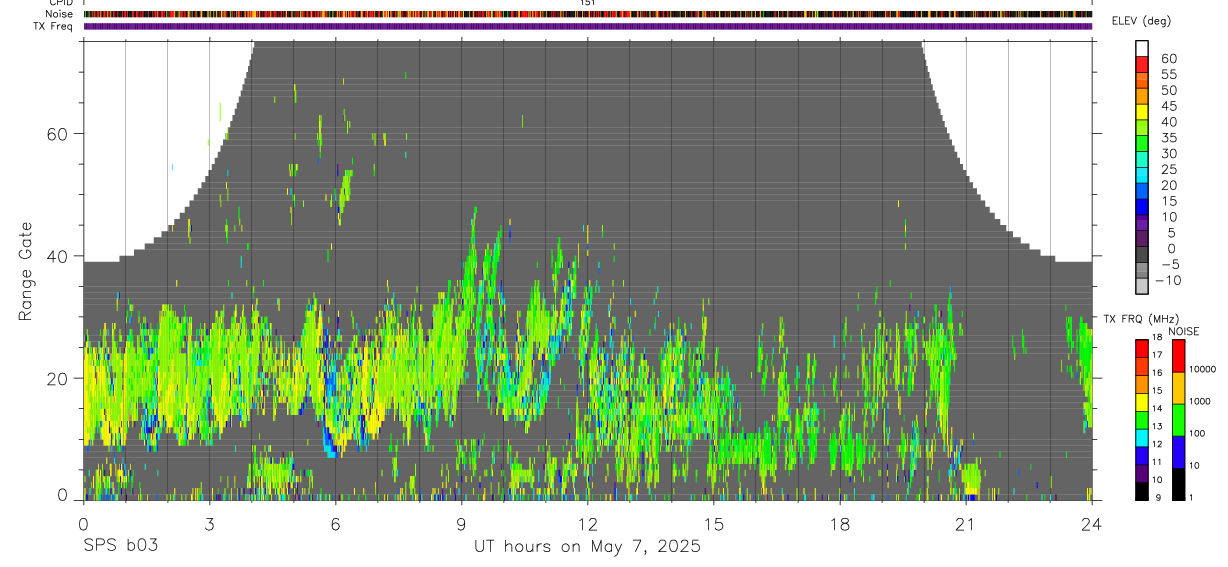This screenshot has height=567, width=1228.
Task: Click the '30' label on ELEV legend
Action: [1169, 154]
